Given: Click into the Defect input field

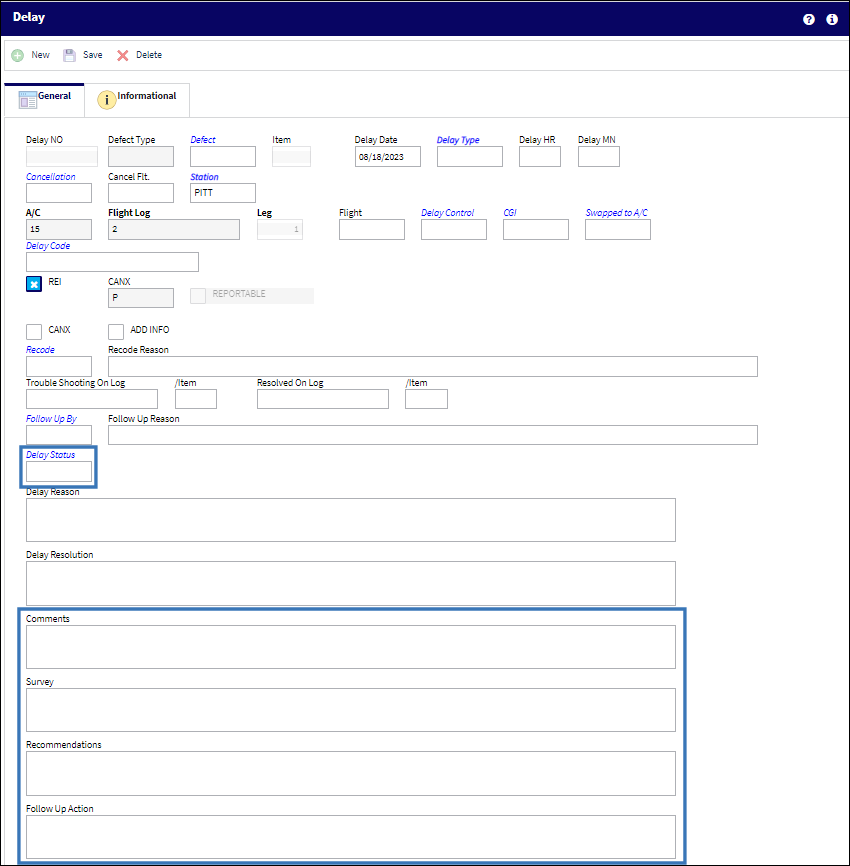Looking at the screenshot, I should coord(223,156).
